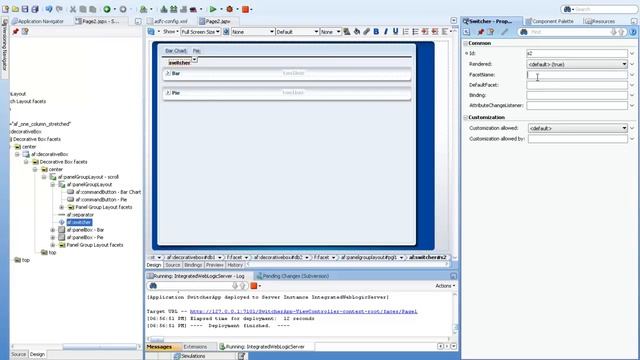Select af:switcher#s2 in the breadcrumb bar

point(428,258)
